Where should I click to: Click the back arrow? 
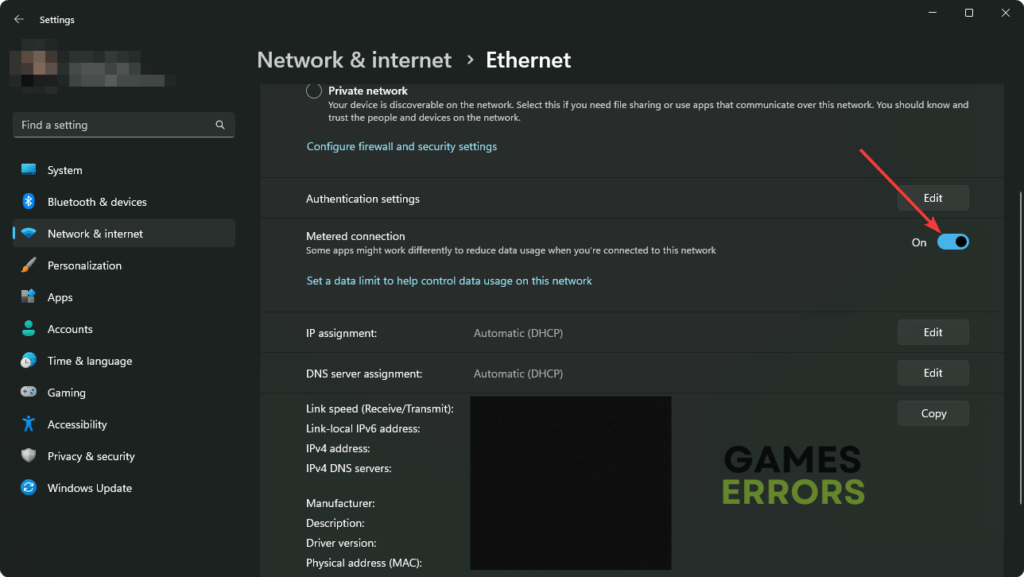point(19,19)
